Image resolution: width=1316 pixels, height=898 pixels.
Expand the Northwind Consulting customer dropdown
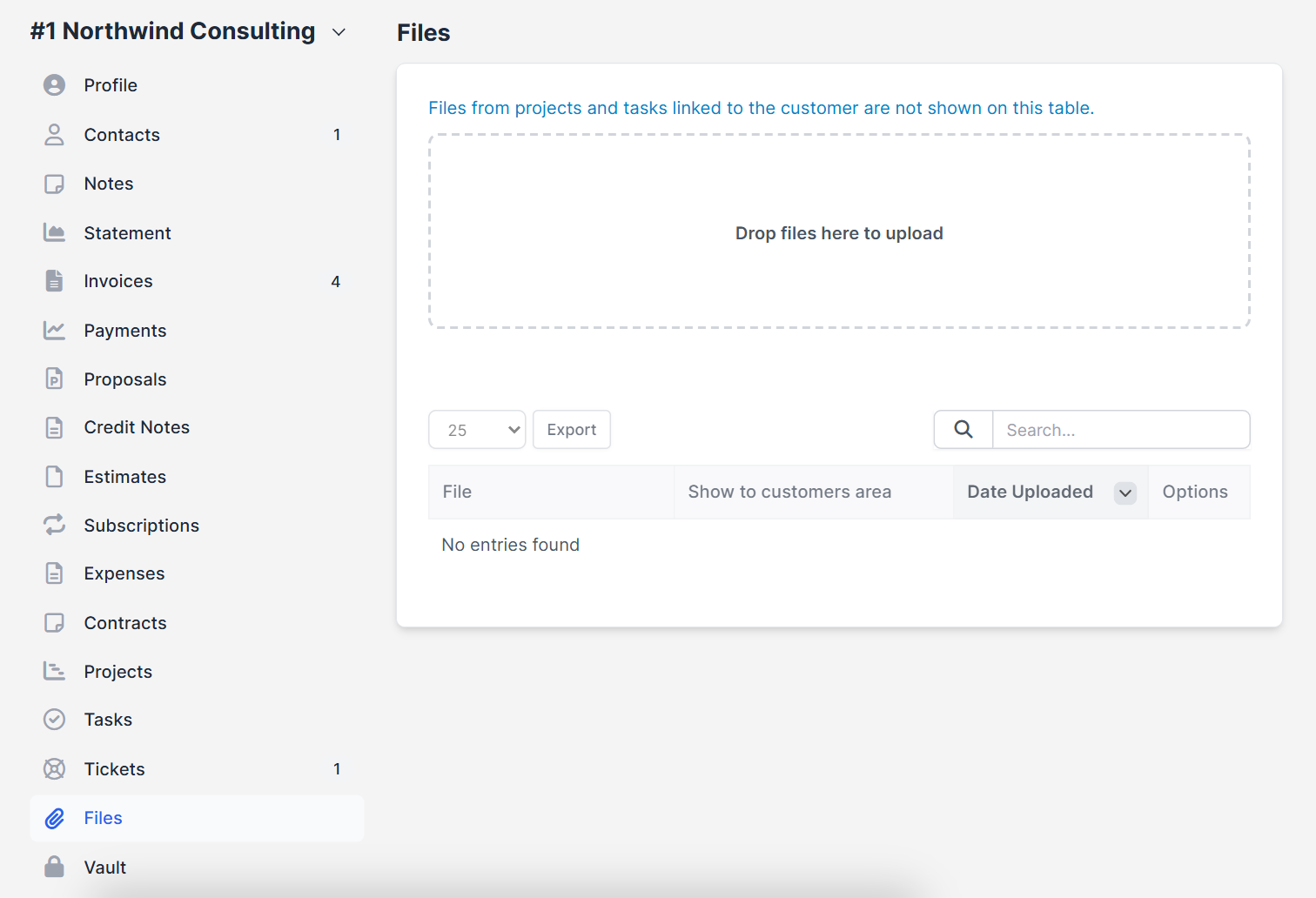pyautogui.click(x=339, y=32)
